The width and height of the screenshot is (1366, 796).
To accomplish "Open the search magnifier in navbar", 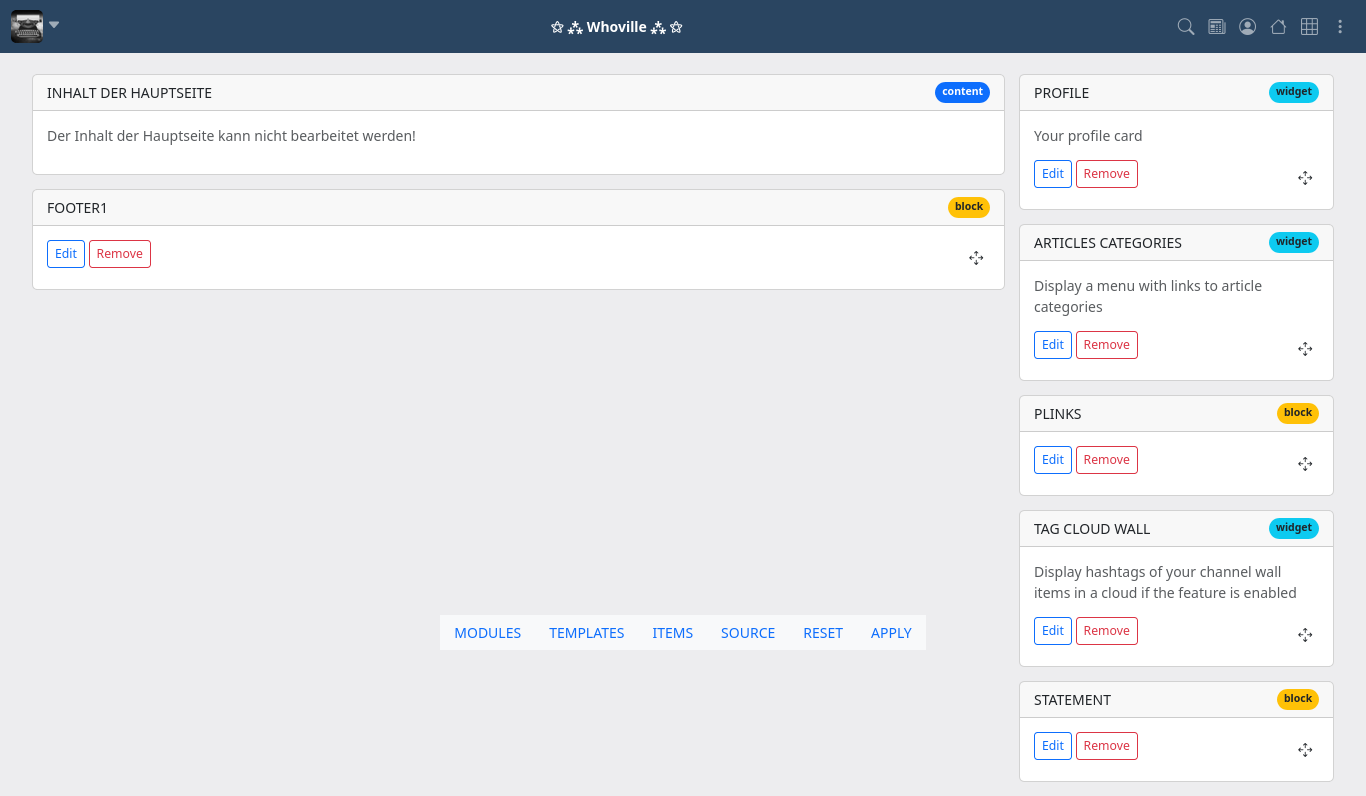I will click(x=1185, y=27).
